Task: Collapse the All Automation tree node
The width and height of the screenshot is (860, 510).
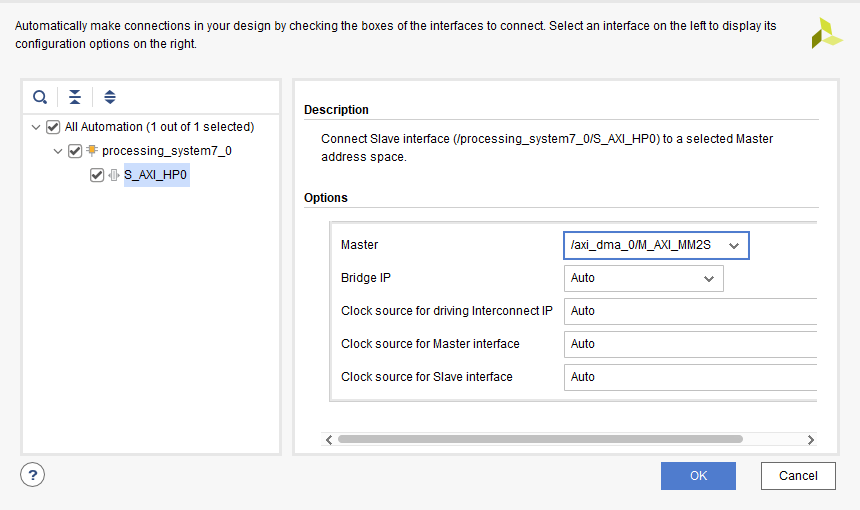Action: pyautogui.click(x=37, y=127)
